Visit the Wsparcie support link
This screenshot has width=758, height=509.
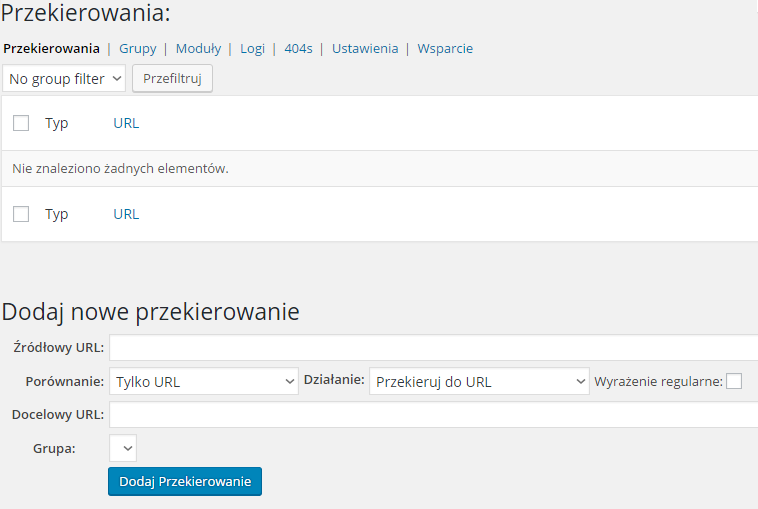(445, 49)
